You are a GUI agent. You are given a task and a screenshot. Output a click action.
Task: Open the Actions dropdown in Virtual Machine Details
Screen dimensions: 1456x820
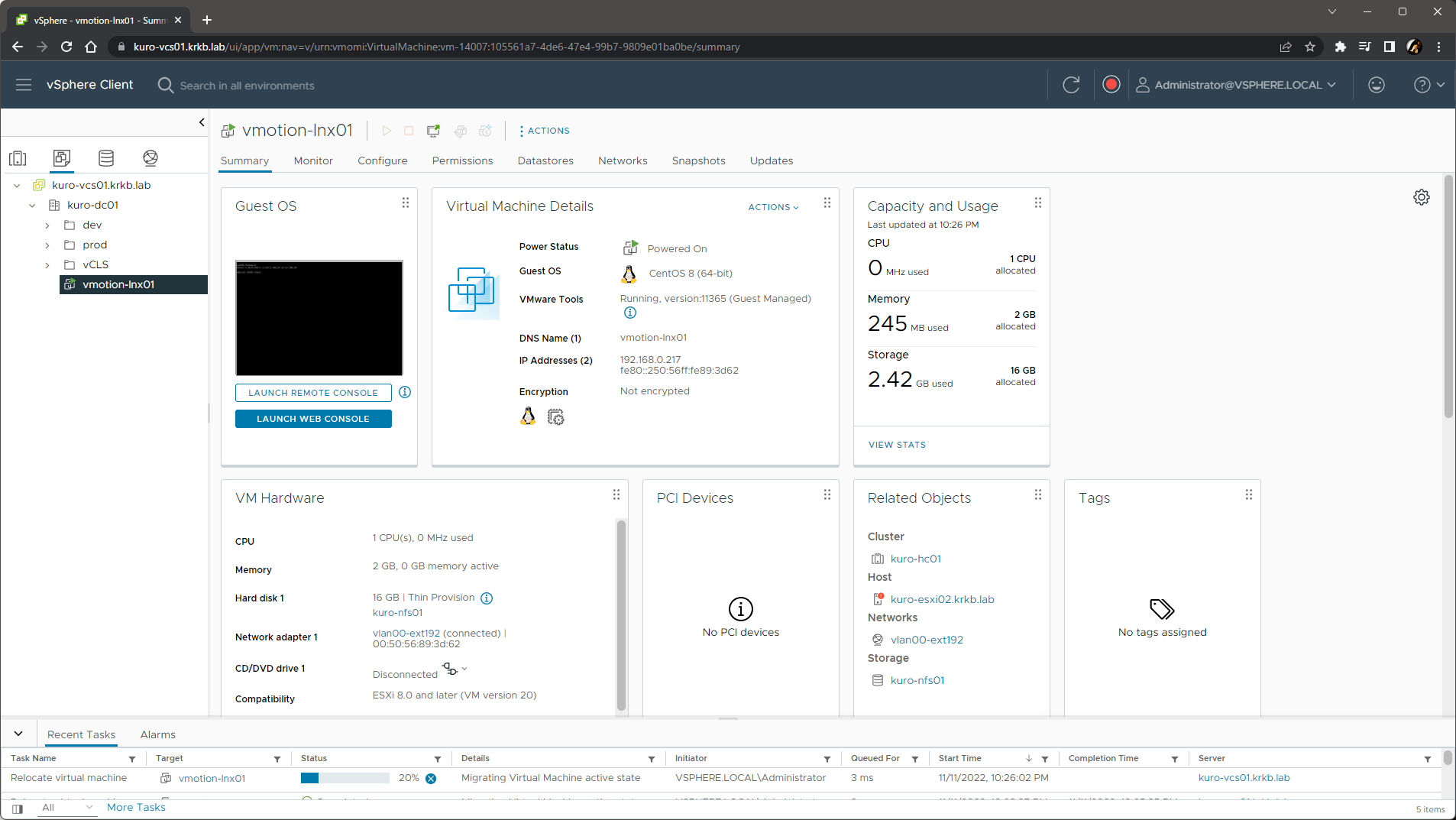773,207
